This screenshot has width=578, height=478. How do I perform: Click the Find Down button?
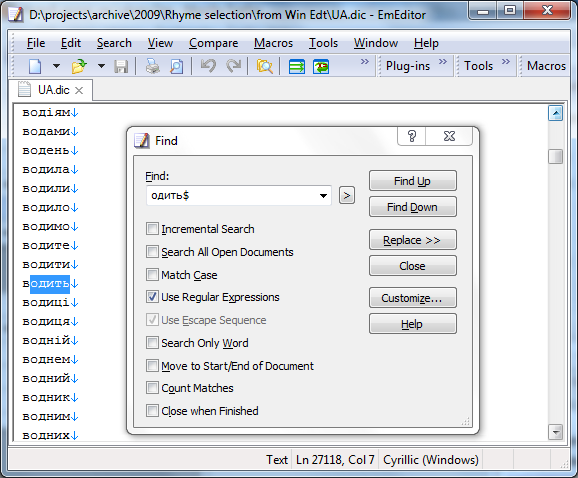pos(412,207)
